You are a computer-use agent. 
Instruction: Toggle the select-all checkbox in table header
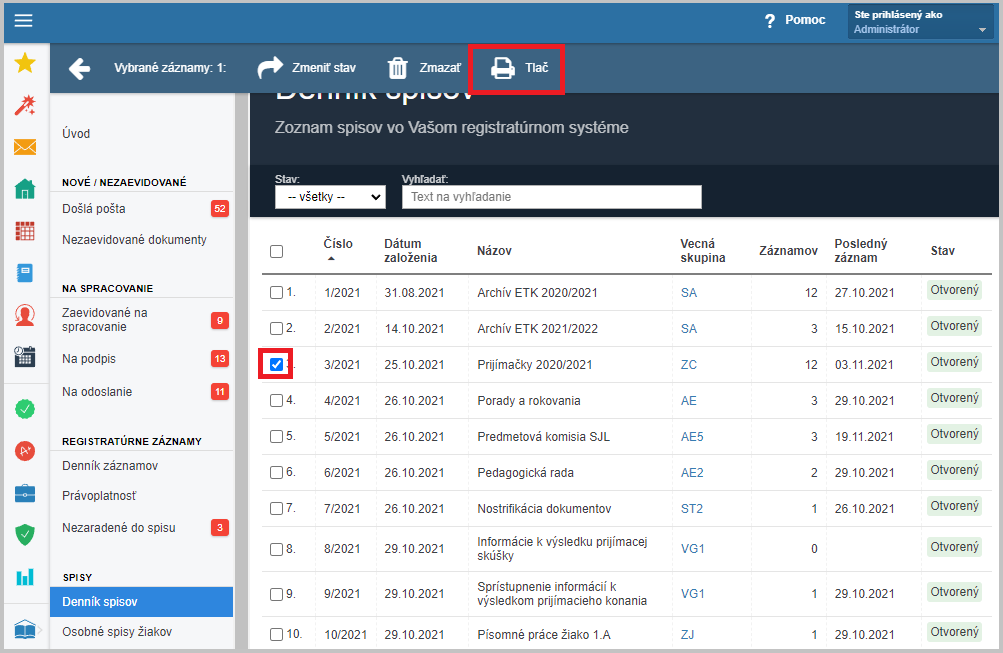point(276,251)
